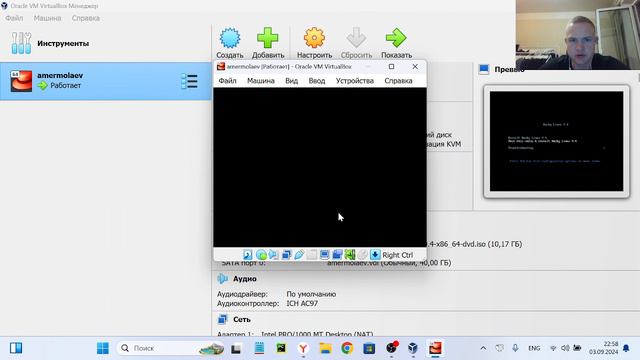Click the shared folders status icon
Image resolution: width=640 pixels, height=360 pixels.
(312, 255)
